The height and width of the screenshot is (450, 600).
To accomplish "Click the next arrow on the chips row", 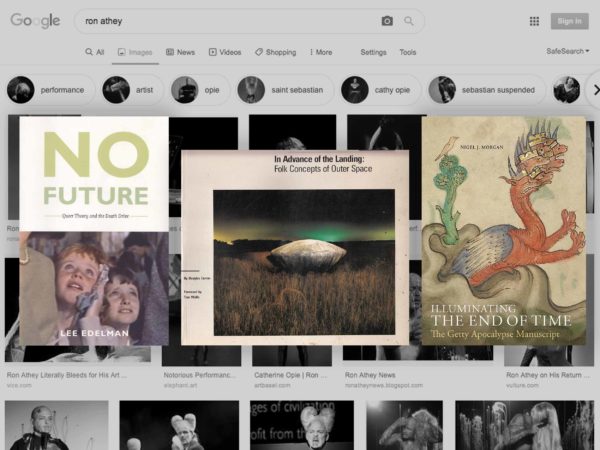I will 595,90.
